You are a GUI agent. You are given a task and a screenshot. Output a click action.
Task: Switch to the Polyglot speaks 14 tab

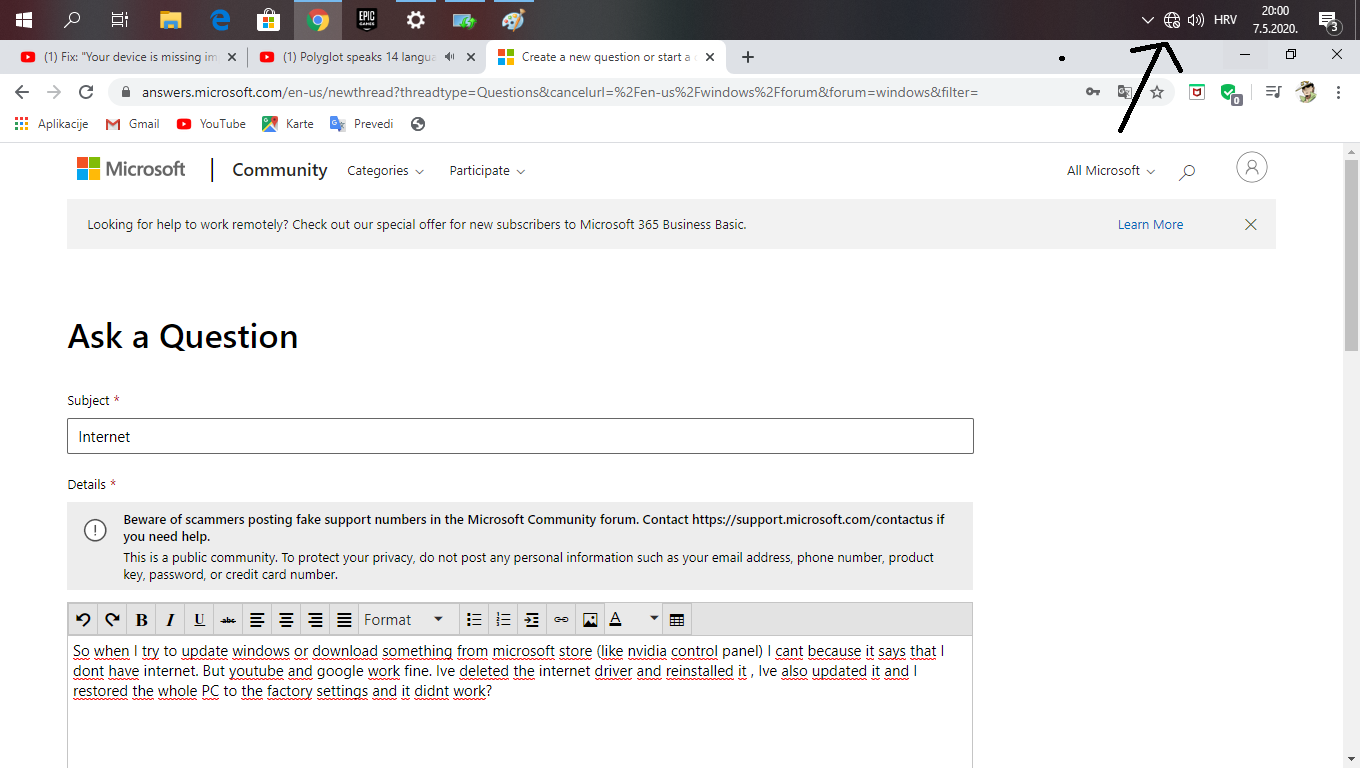tap(365, 57)
